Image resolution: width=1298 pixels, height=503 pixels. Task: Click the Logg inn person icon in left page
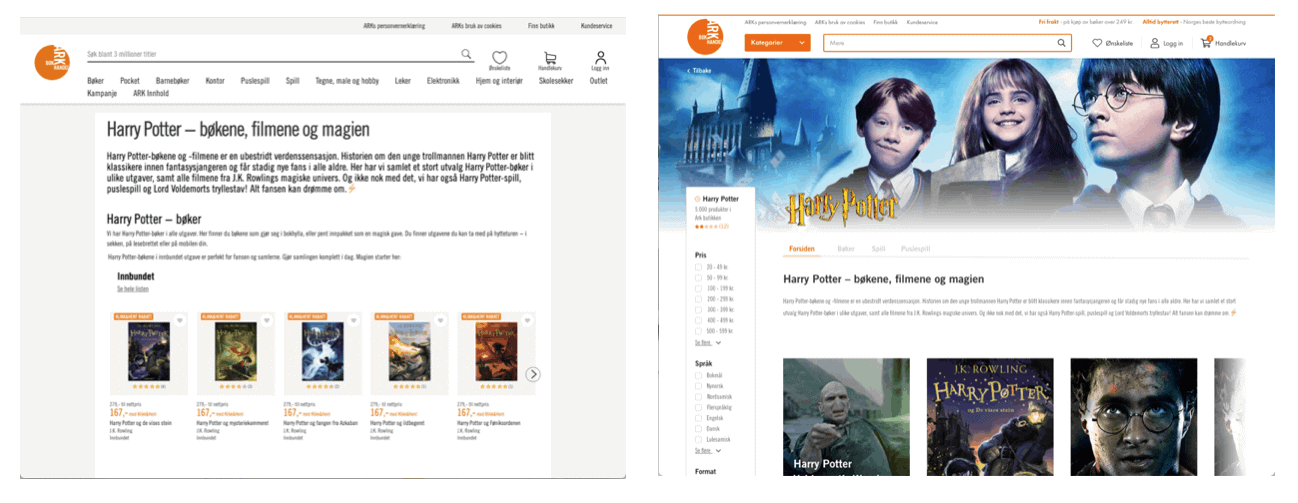tap(600, 57)
